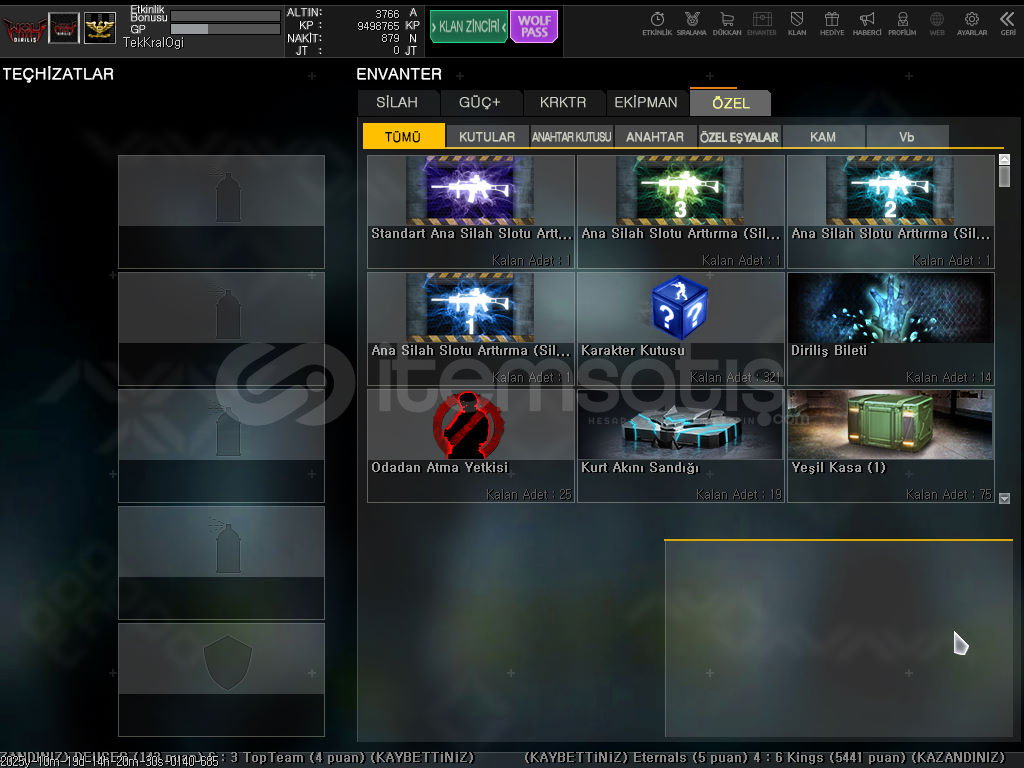Select the Diriliş Bileti item
This screenshot has width=1024, height=768.
(x=891, y=328)
